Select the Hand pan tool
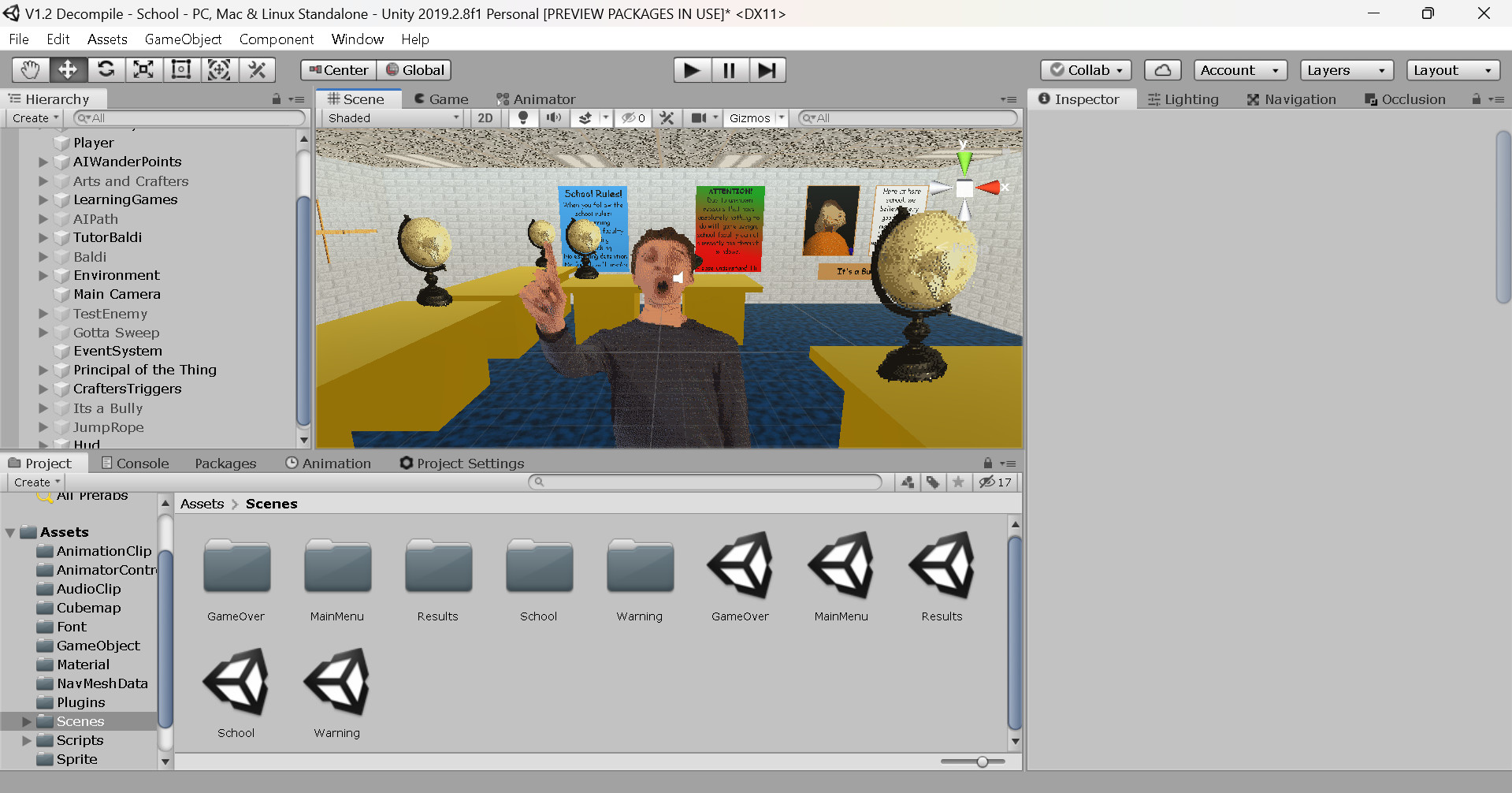 point(29,69)
